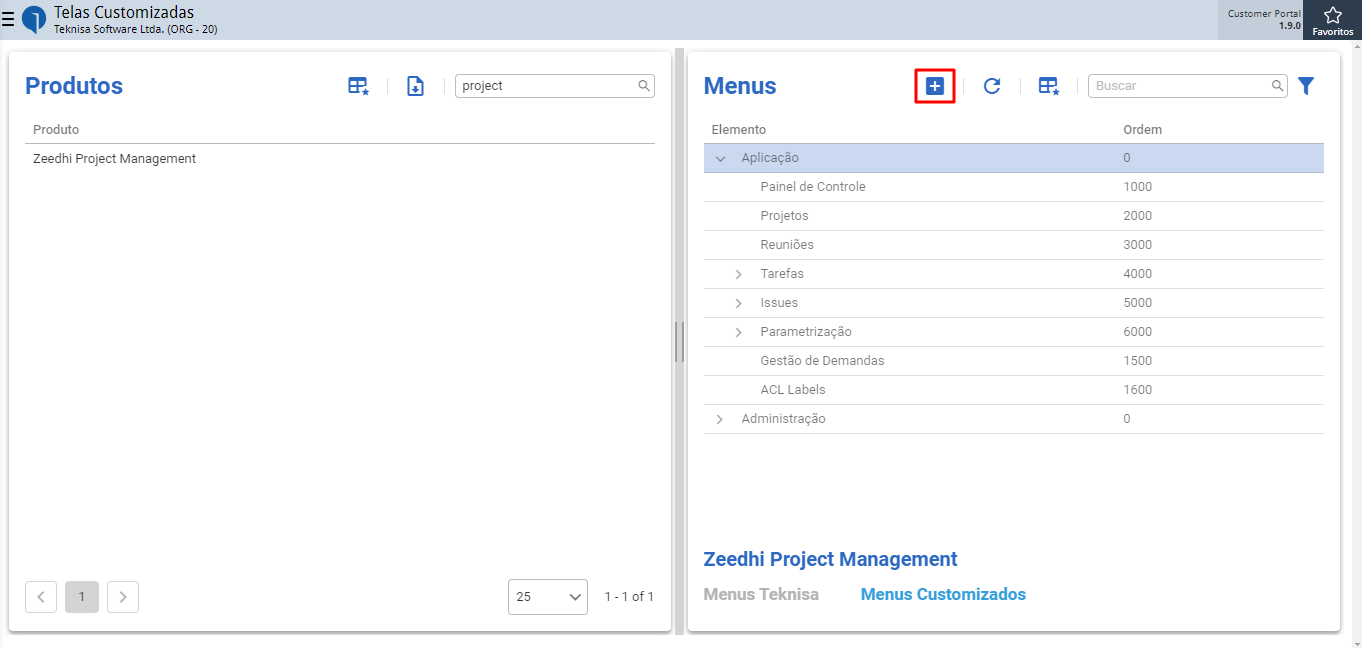Expand the Administração tree node

[720, 419]
